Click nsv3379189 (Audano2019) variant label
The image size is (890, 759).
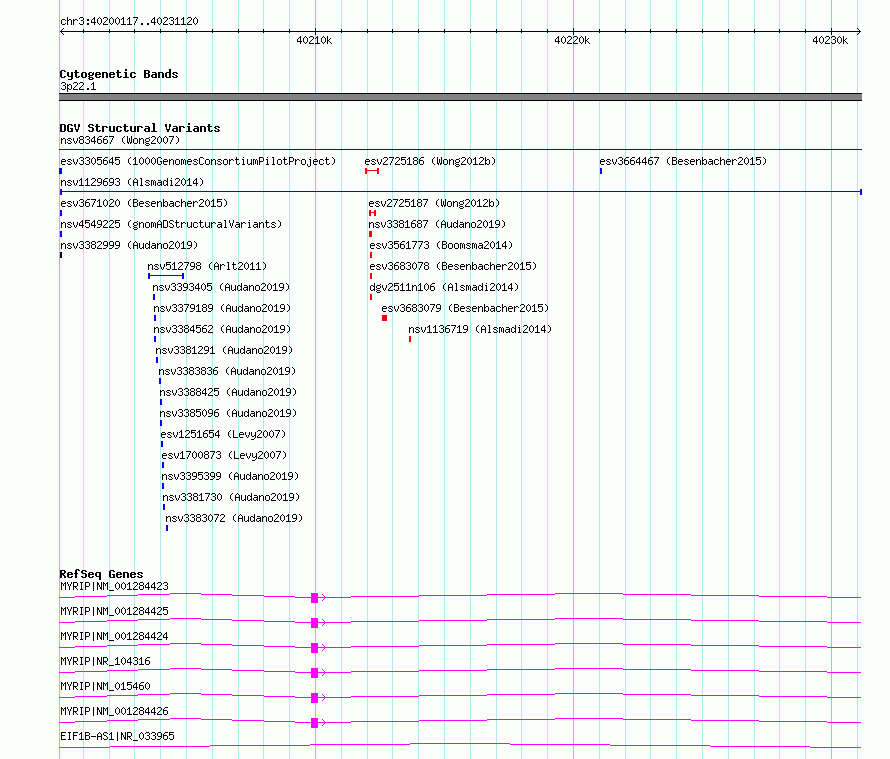[222, 308]
